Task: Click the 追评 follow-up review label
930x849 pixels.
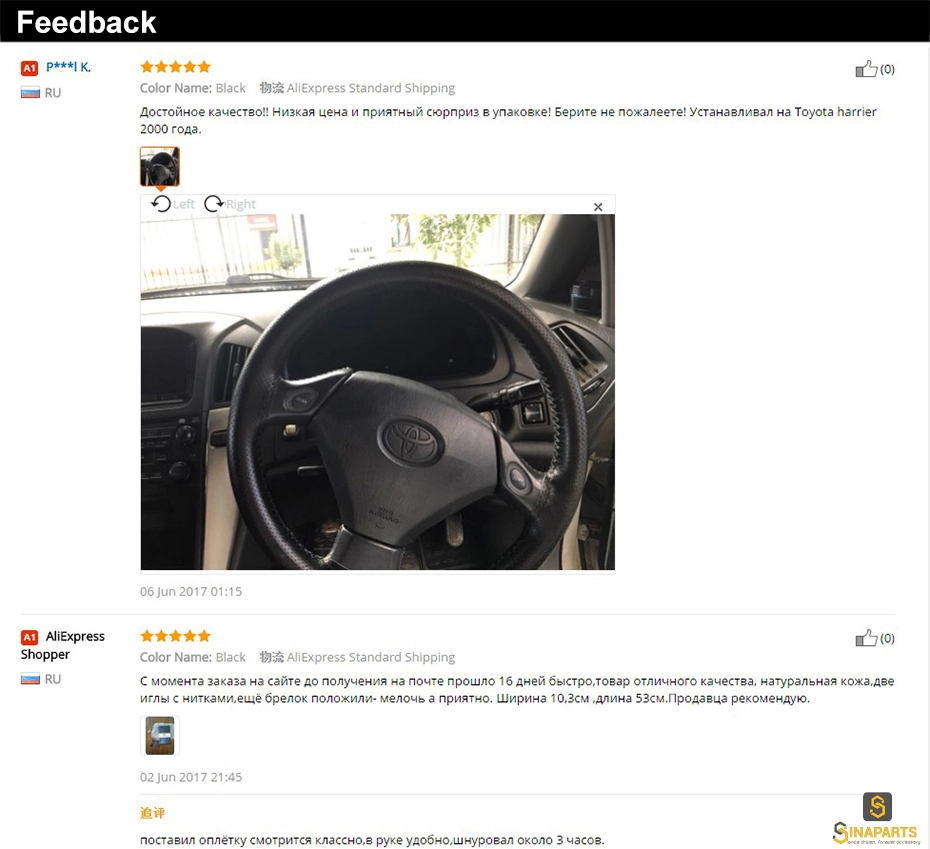Action: click(x=152, y=813)
